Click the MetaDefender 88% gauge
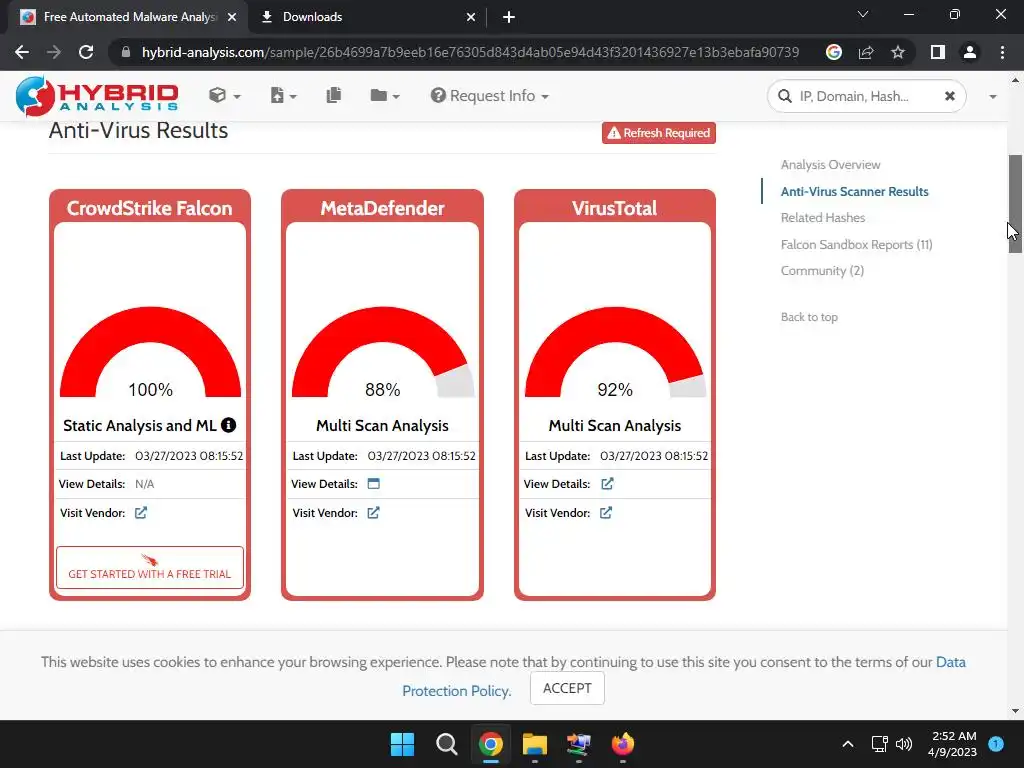This screenshot has height=768, width=1024. (x=383, y=353)
